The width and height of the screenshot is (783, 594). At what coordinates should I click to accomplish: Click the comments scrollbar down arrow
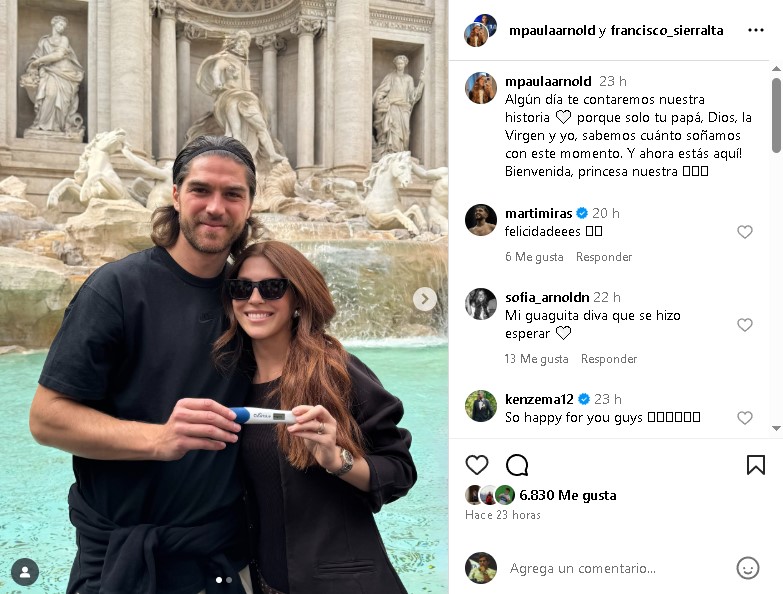pos(776,428)
